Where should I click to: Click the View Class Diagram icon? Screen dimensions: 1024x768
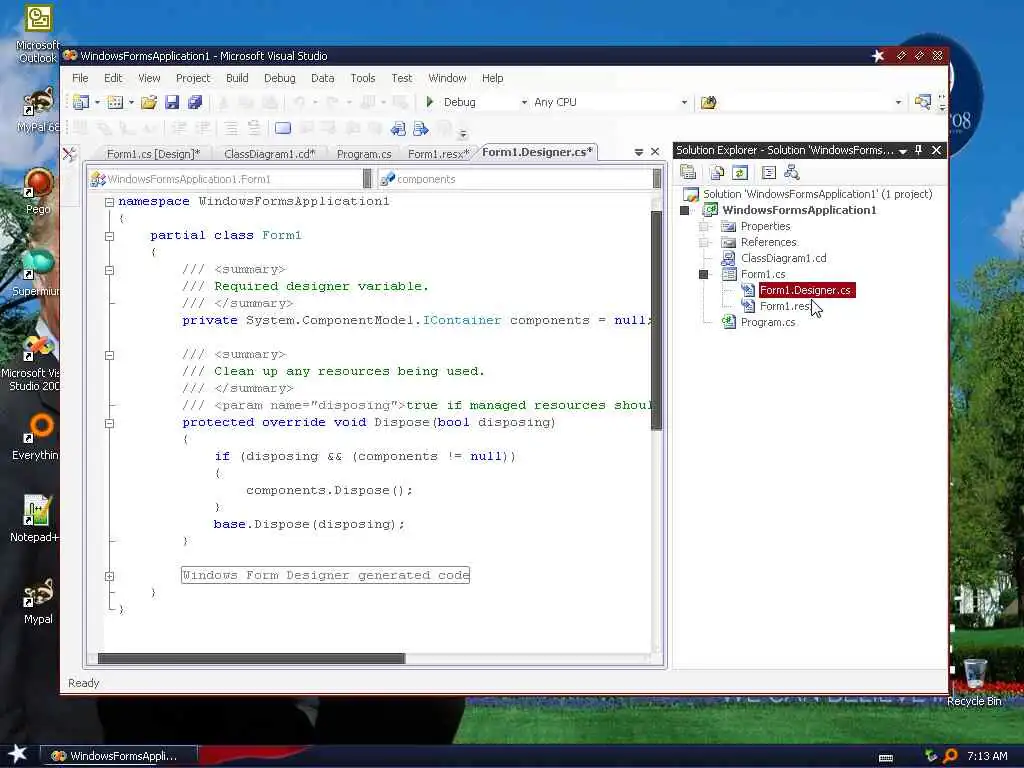(x=792, y=172)
